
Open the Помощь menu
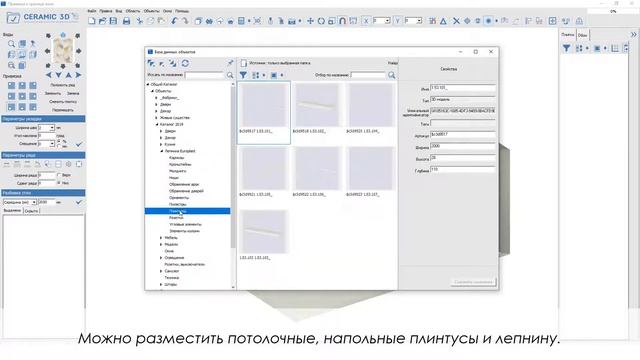182,11
